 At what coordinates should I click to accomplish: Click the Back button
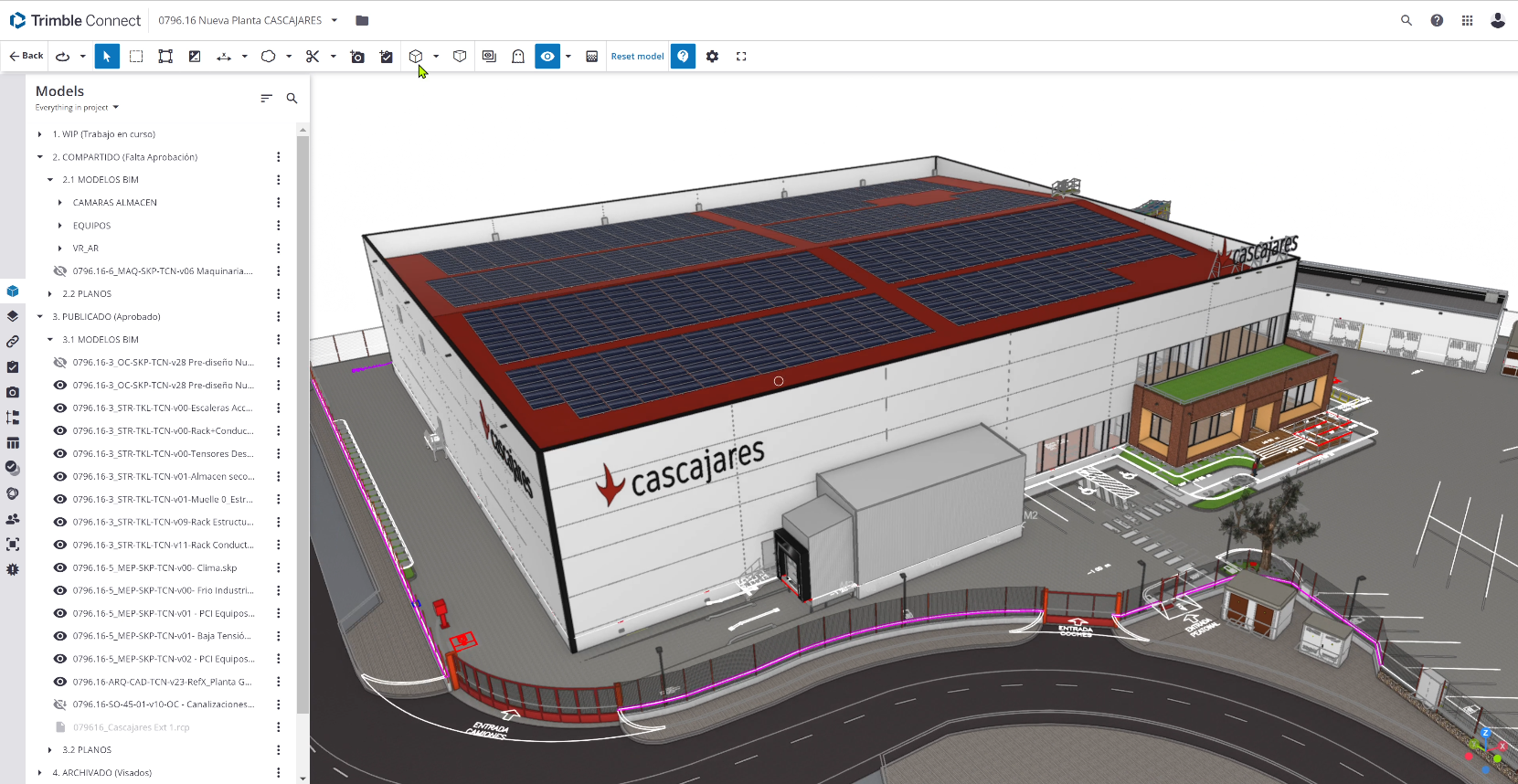click(x=27, y=56)
